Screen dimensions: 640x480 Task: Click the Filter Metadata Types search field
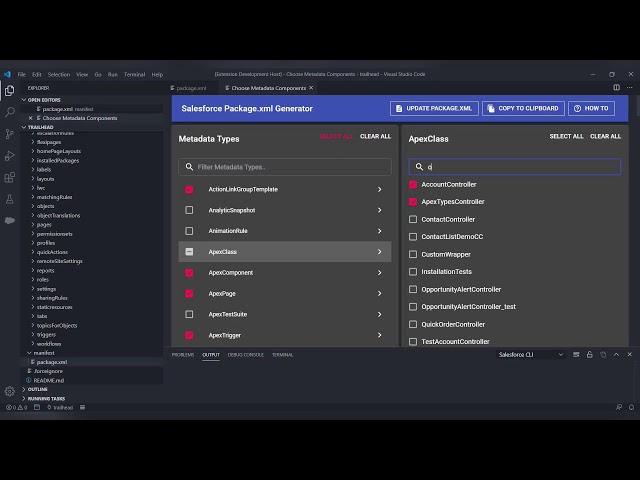(x=285, y=167)
